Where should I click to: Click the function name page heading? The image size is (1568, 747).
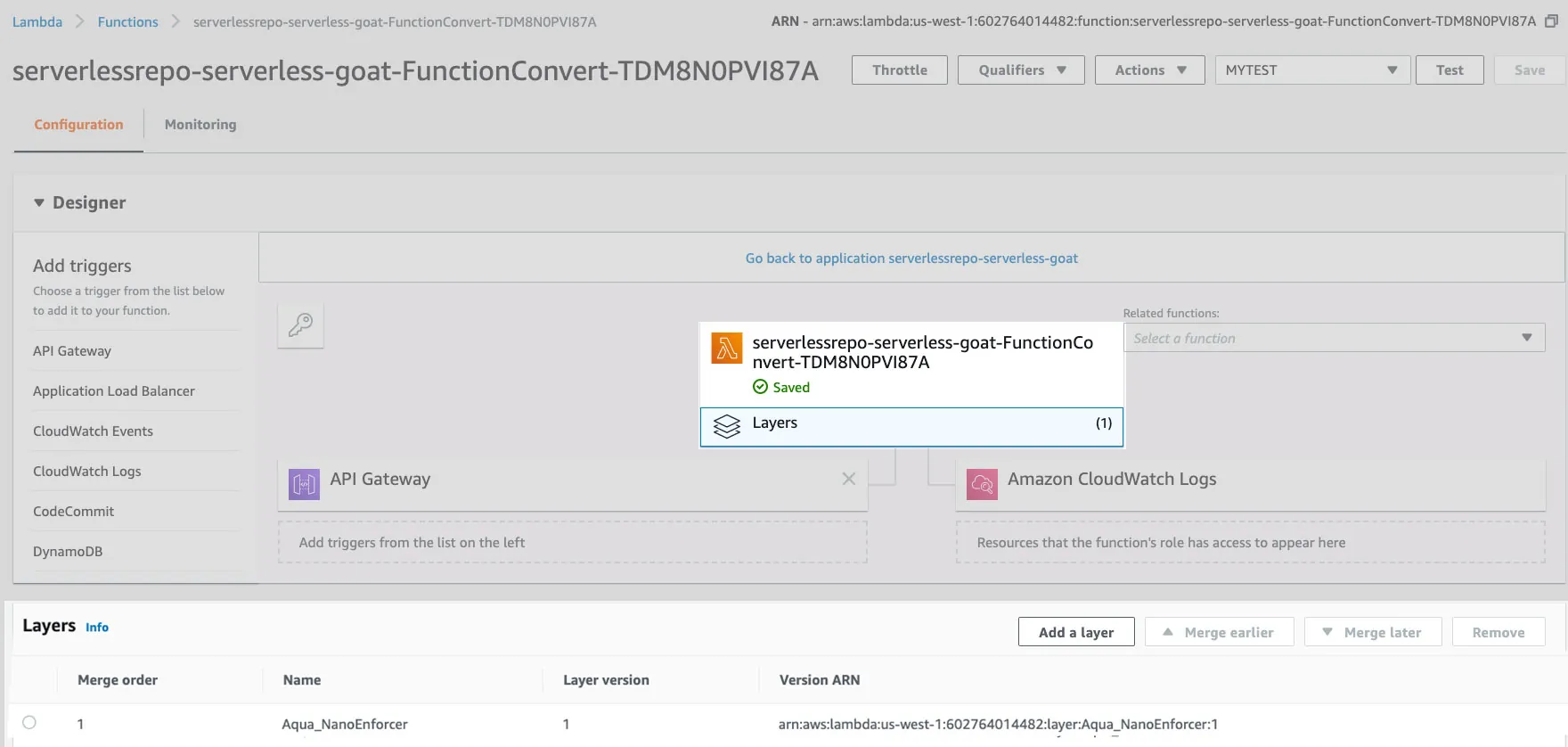415,71
